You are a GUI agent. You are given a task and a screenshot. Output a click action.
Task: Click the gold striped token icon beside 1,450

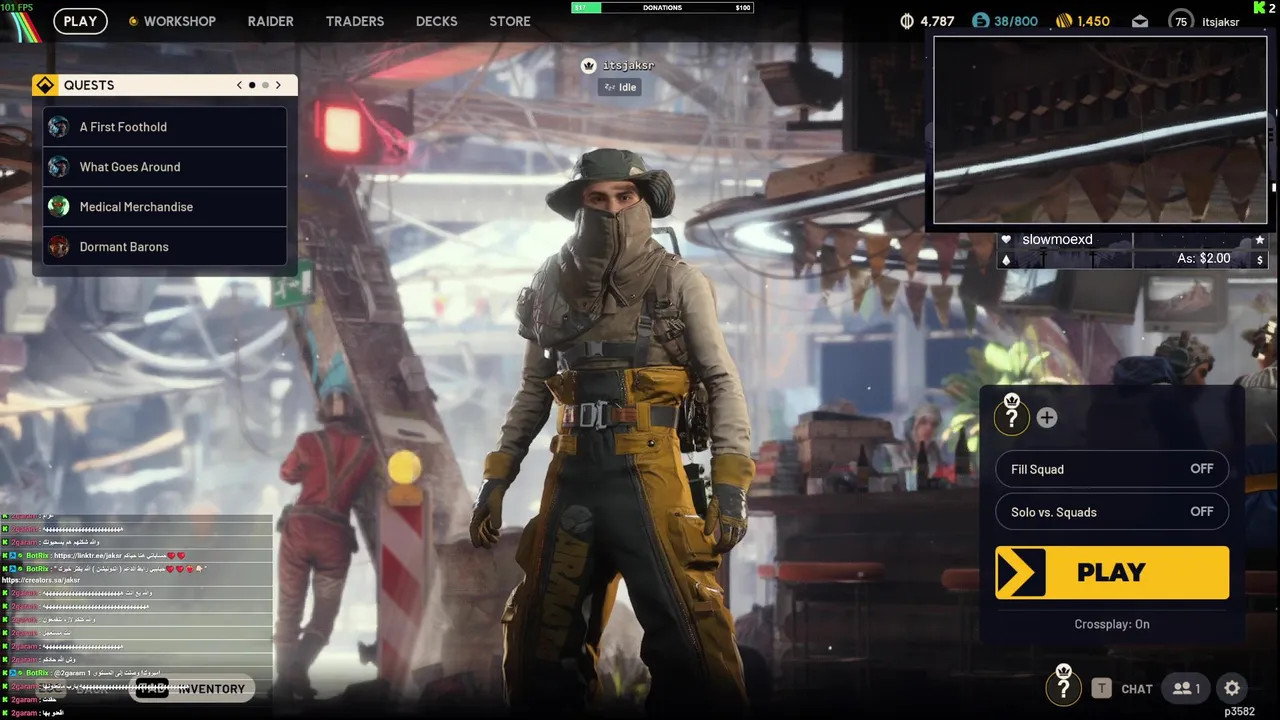point(1064,21)
